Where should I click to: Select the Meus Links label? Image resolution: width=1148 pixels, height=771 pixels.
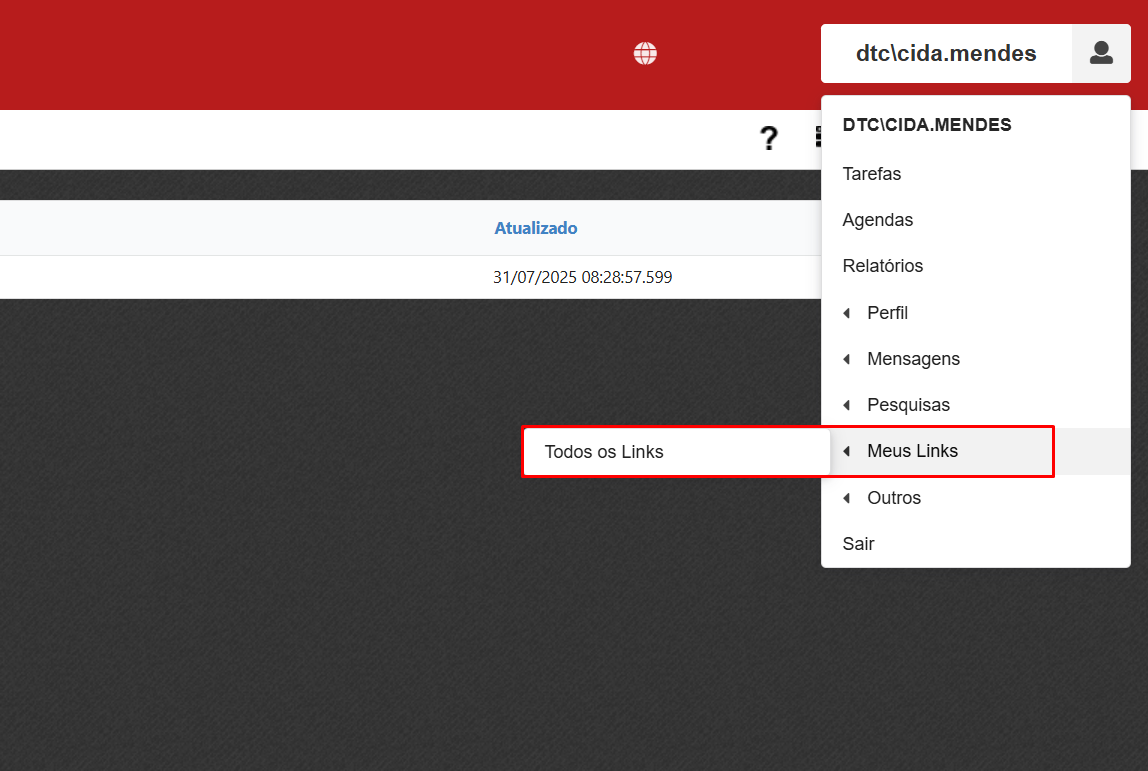point(912,451)
